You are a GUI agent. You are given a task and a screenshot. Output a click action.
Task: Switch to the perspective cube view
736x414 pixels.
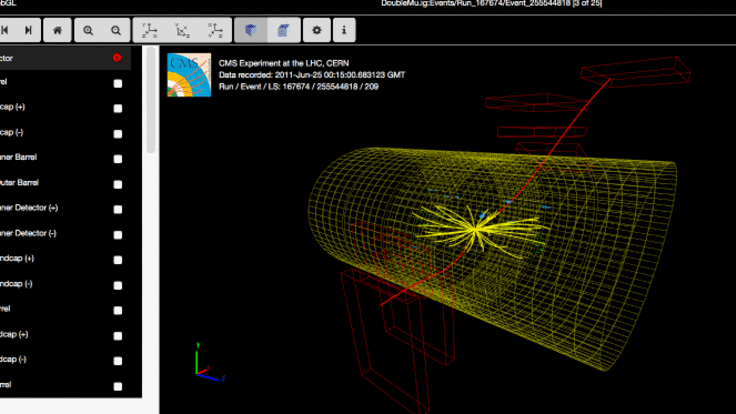250,30
